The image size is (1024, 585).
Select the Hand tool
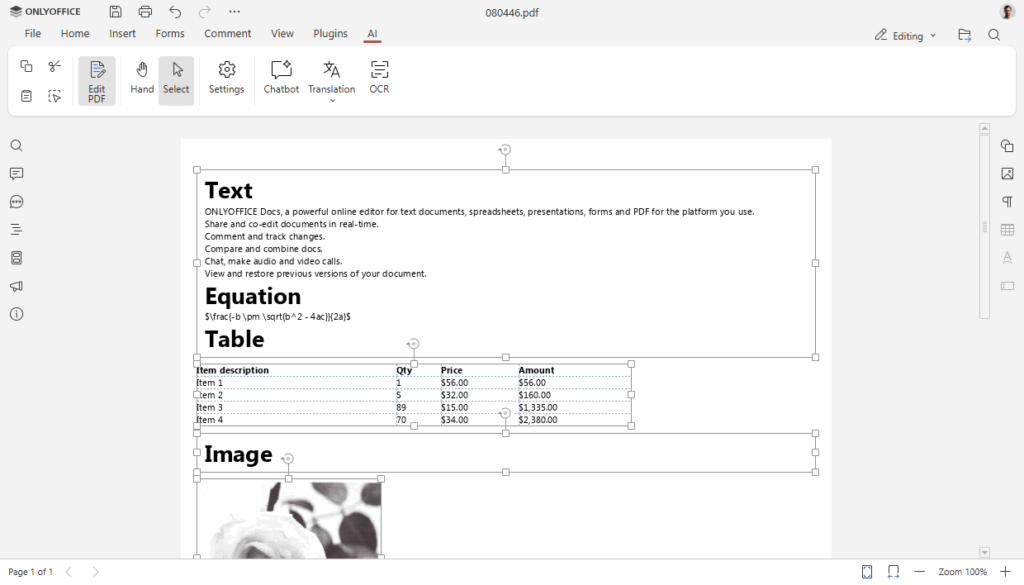point(141,78)
